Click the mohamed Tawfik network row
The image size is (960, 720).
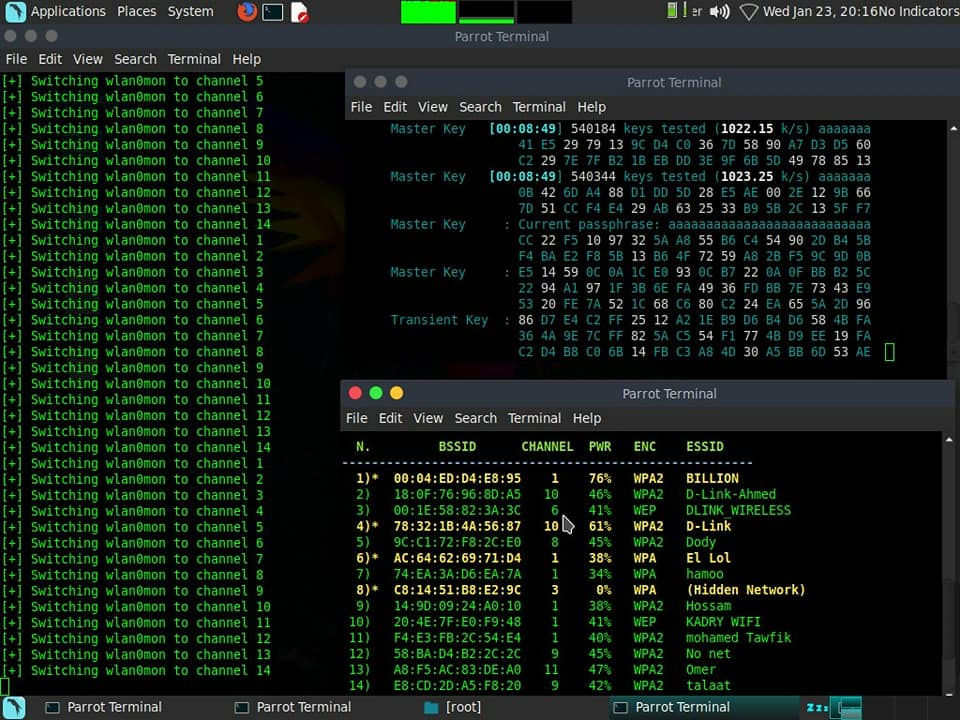click(570, 637)
